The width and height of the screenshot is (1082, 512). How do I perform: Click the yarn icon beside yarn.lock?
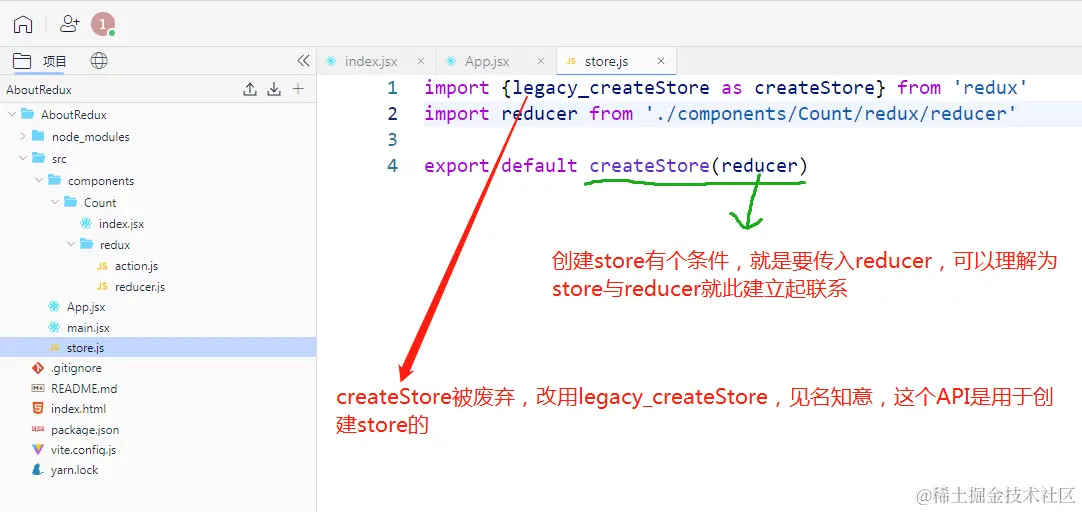point(38,471)
